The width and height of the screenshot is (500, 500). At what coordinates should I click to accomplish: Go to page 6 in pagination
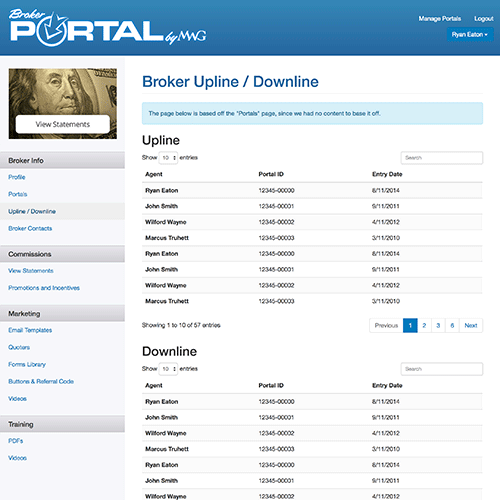452,325
